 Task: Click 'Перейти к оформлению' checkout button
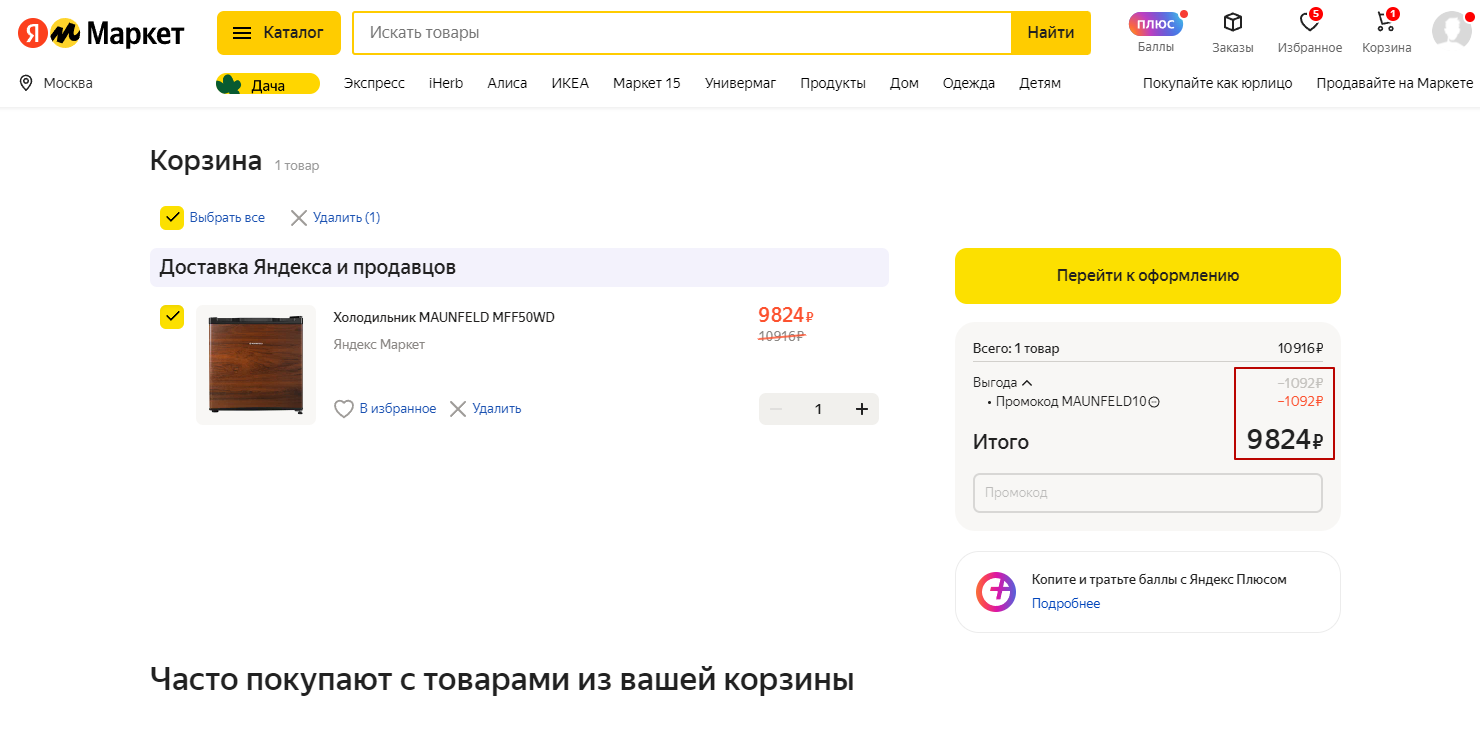point(1147,276)
